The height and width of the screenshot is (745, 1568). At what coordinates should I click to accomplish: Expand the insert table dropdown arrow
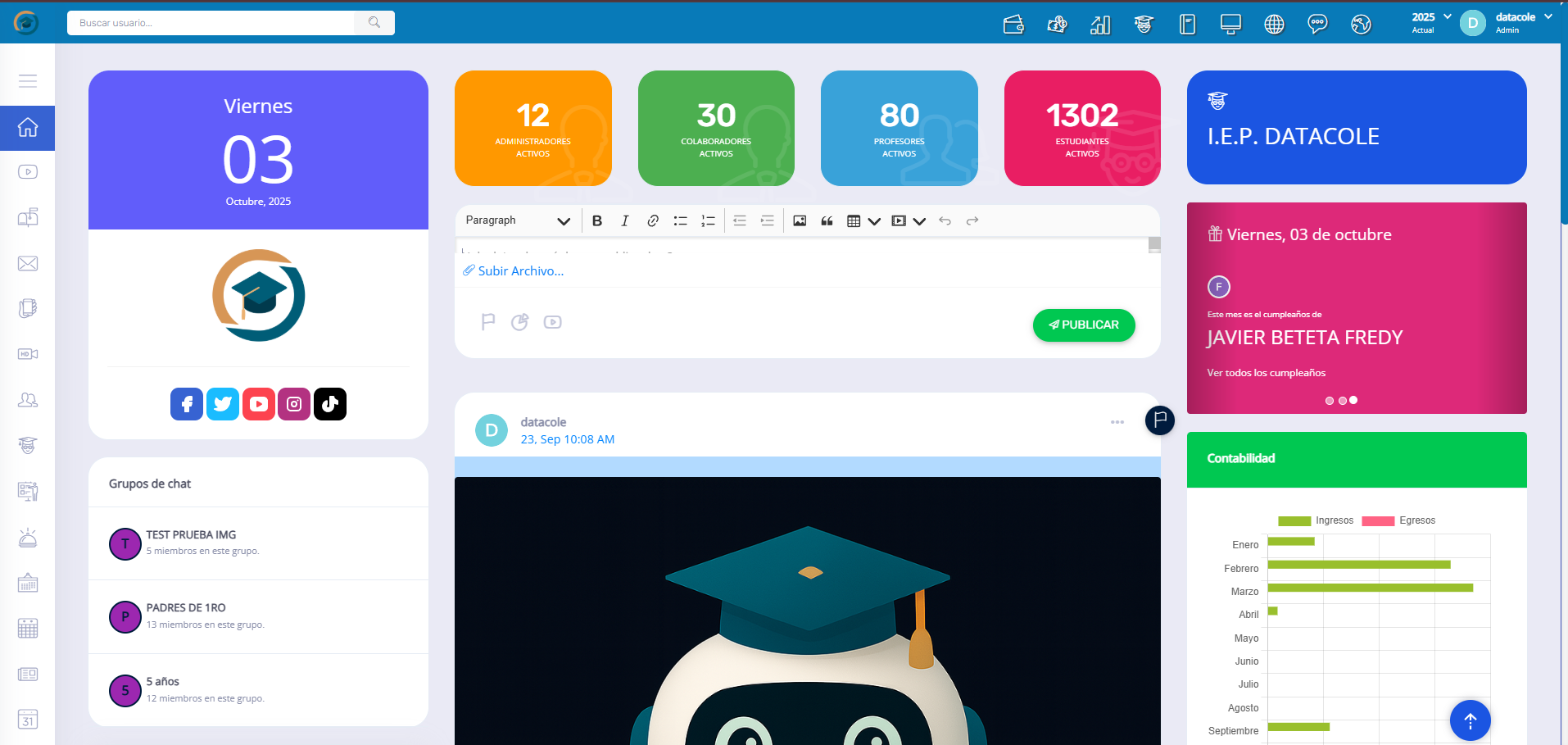click(874, 221)
